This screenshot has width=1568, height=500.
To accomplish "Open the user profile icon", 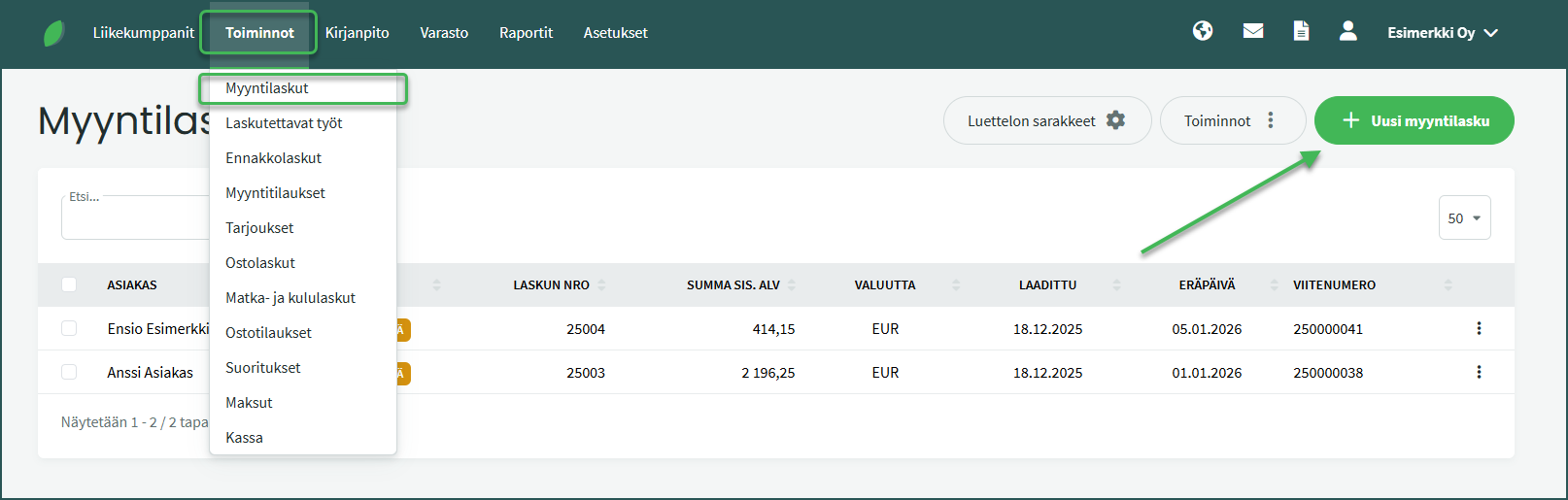I will (1347, 31).
